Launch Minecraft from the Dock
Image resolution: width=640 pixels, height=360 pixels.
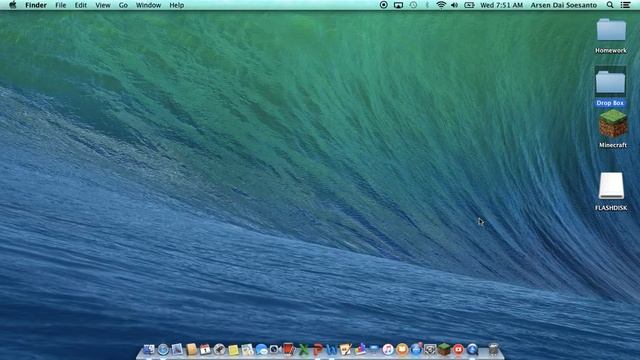coord(444,349)
